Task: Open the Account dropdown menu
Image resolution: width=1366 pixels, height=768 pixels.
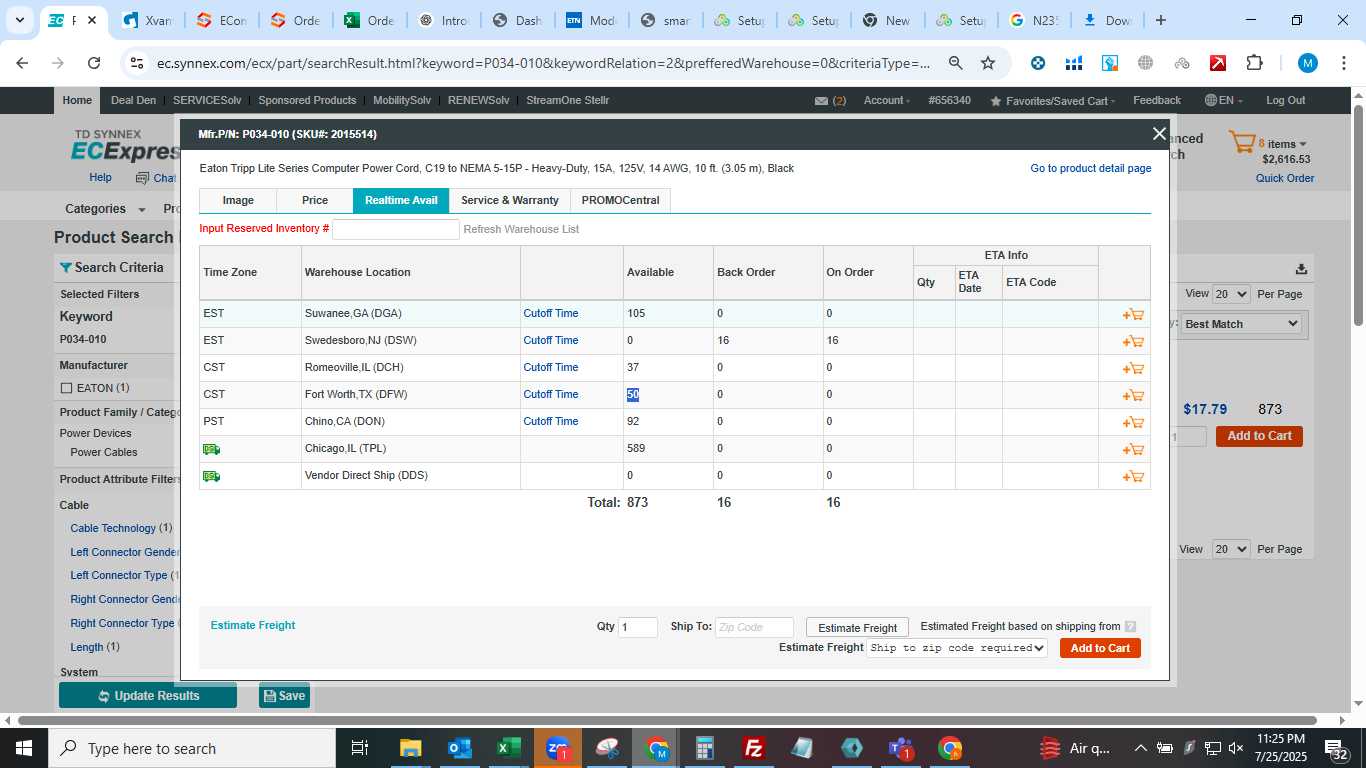Action: tap(886, 100)
